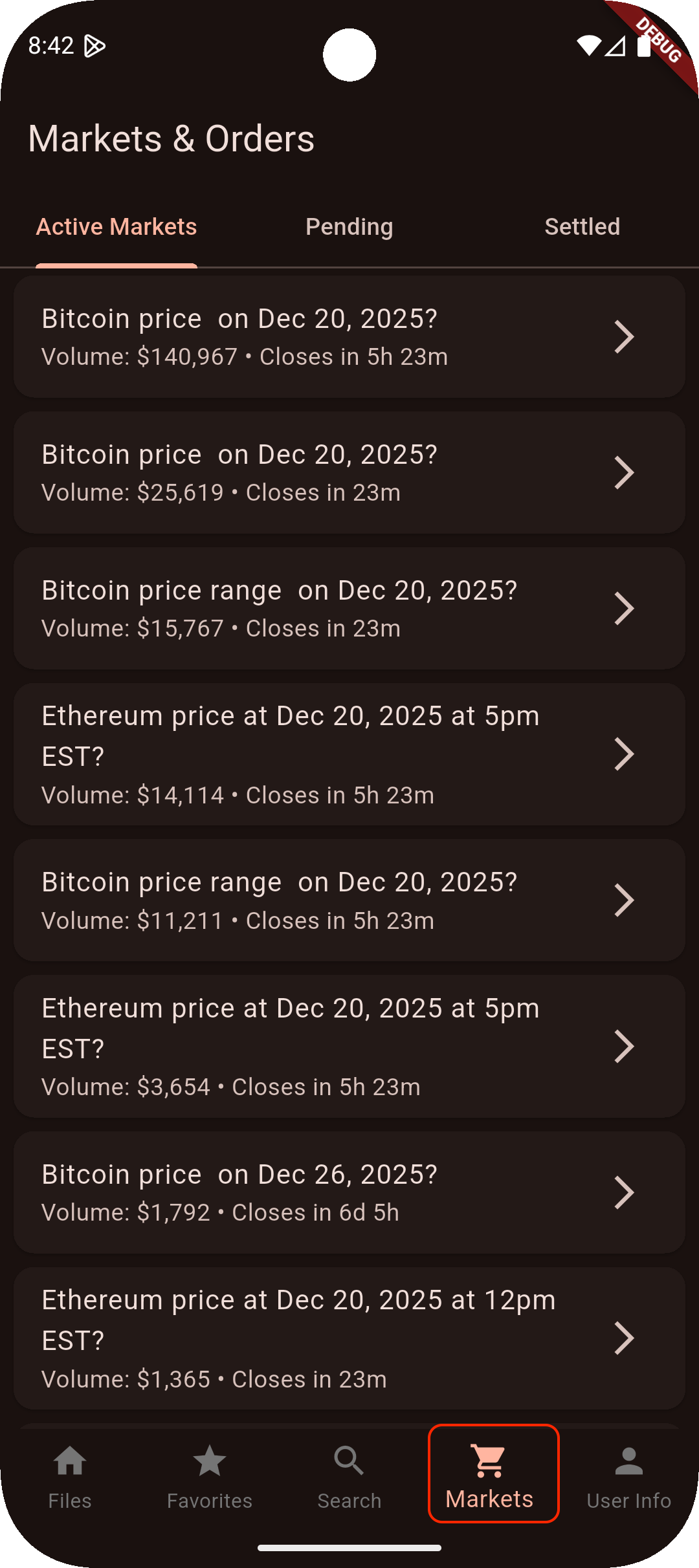699x1568 pixels.
Task: Select the Active Markets tab
Action: click(116, 227)
